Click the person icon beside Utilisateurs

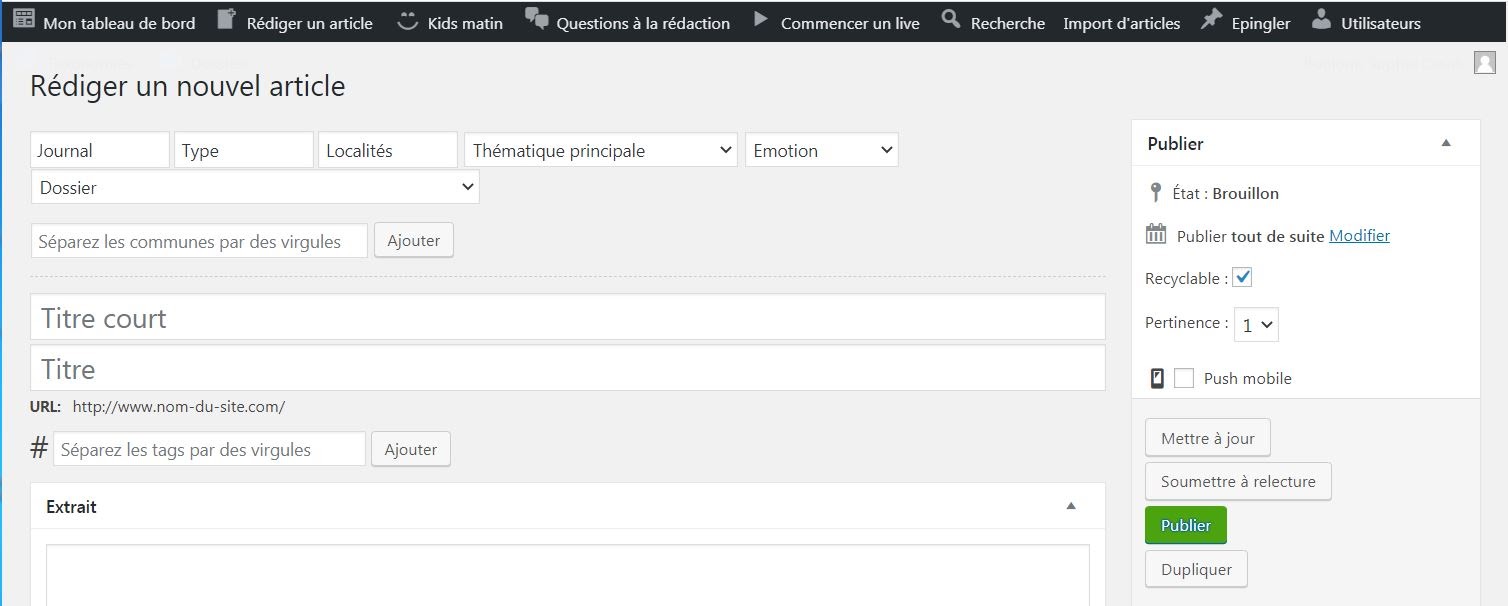(x=1321, y=20)
